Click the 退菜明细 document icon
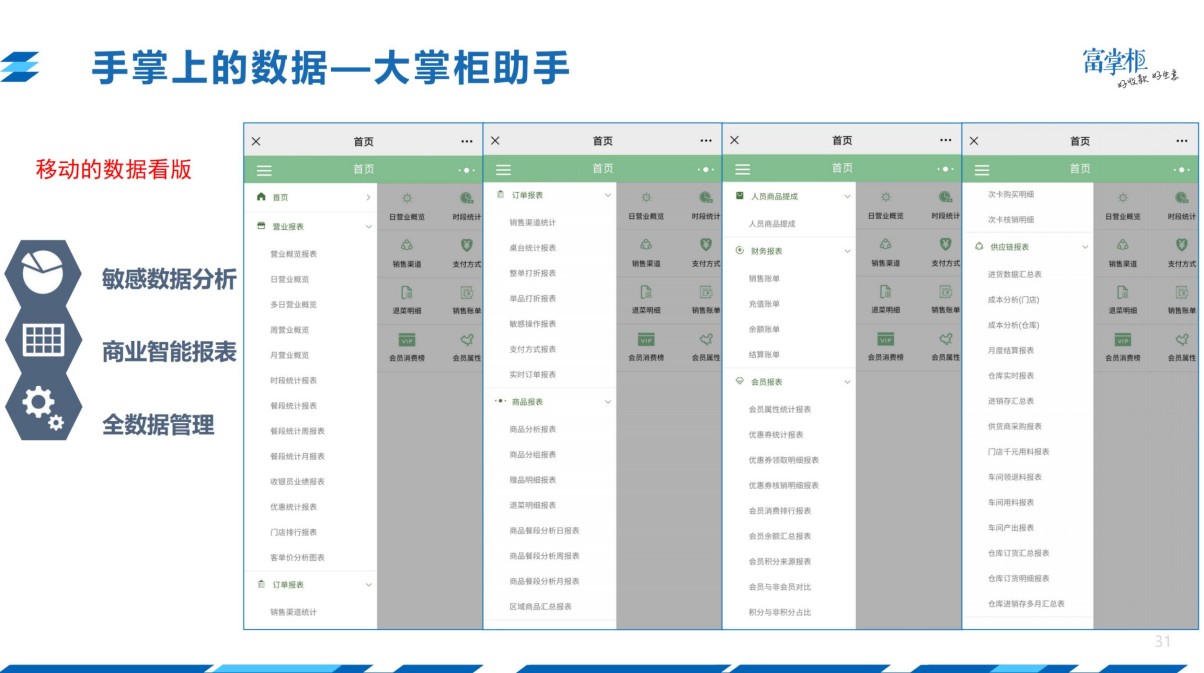Viewport: 1204px width, 673px height. pos(407,293)
